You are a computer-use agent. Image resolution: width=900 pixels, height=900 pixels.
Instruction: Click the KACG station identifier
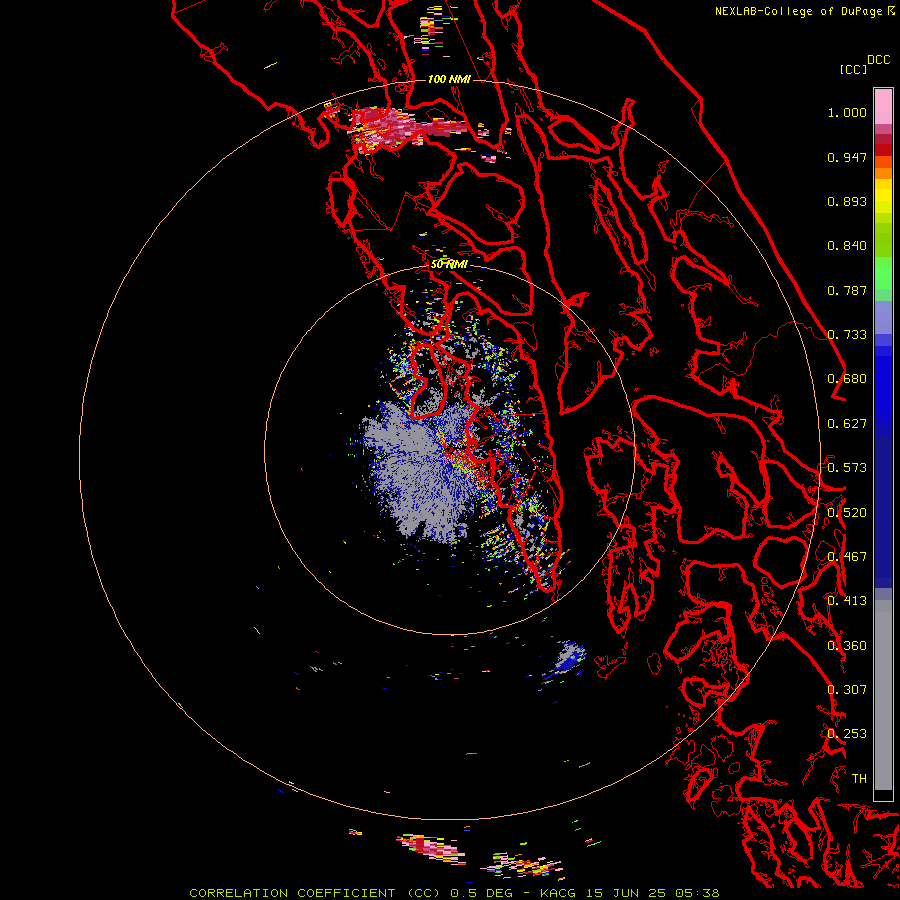pos(558,893)
